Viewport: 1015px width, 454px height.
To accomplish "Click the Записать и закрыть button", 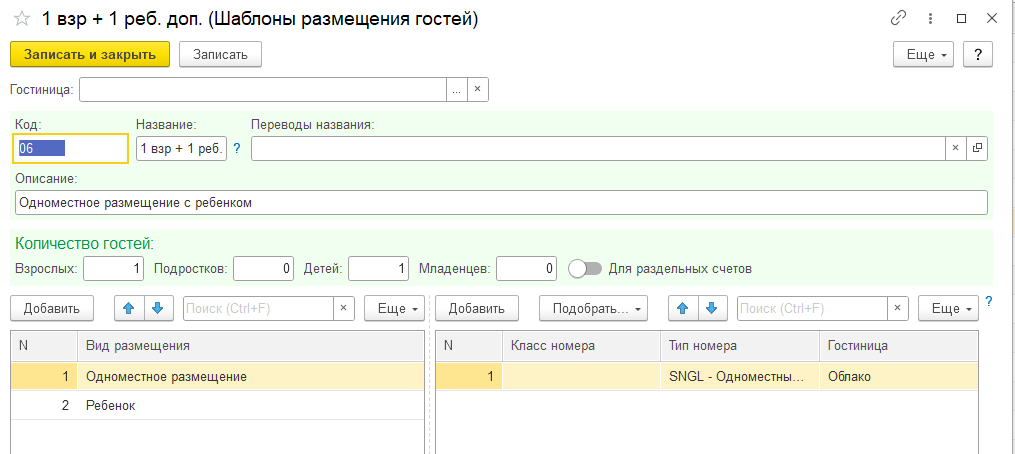I will coord(90,54).
